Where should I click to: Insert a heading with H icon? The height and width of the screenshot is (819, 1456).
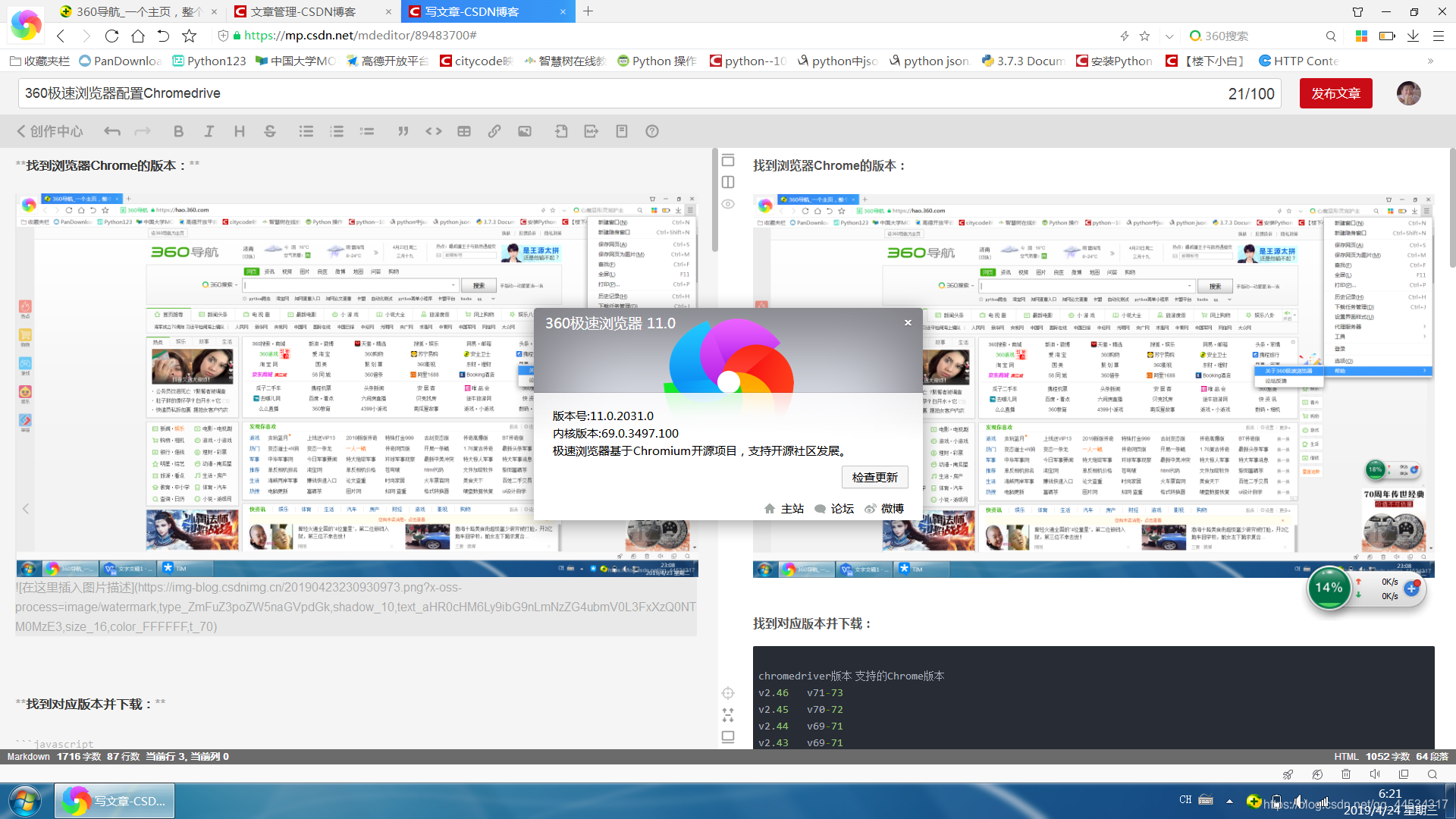tap(239, 131)
